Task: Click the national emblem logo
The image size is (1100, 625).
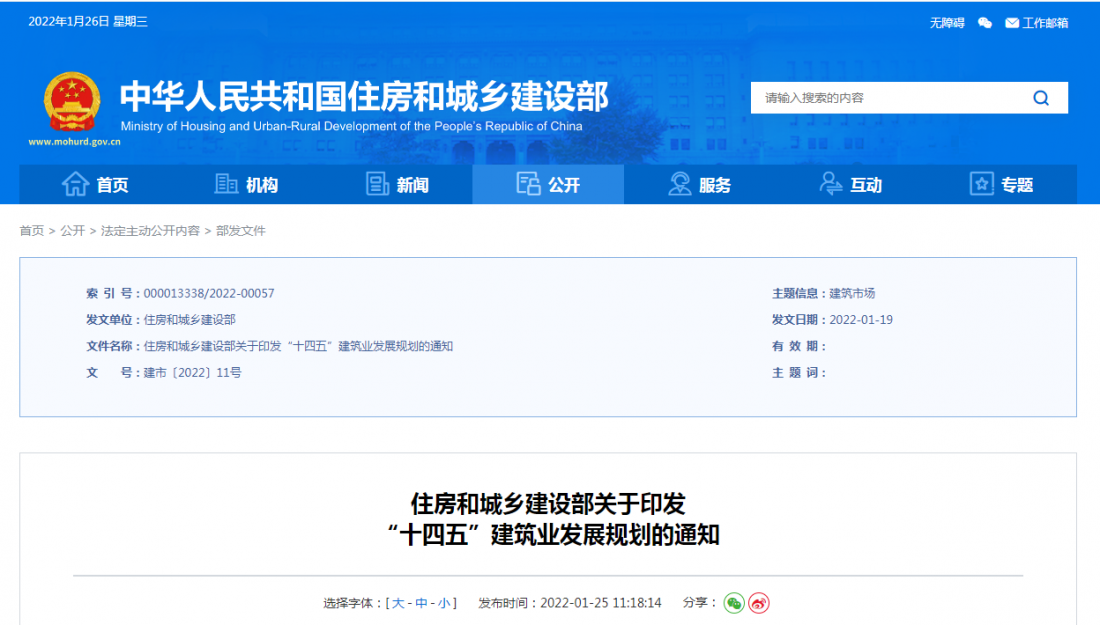Action: [x=72, y=102]
